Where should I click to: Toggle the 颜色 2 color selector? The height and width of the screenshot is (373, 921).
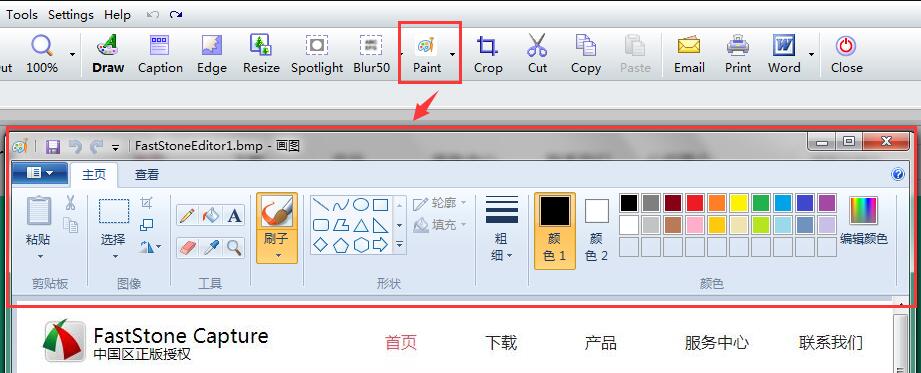click(x=597, y=231)
